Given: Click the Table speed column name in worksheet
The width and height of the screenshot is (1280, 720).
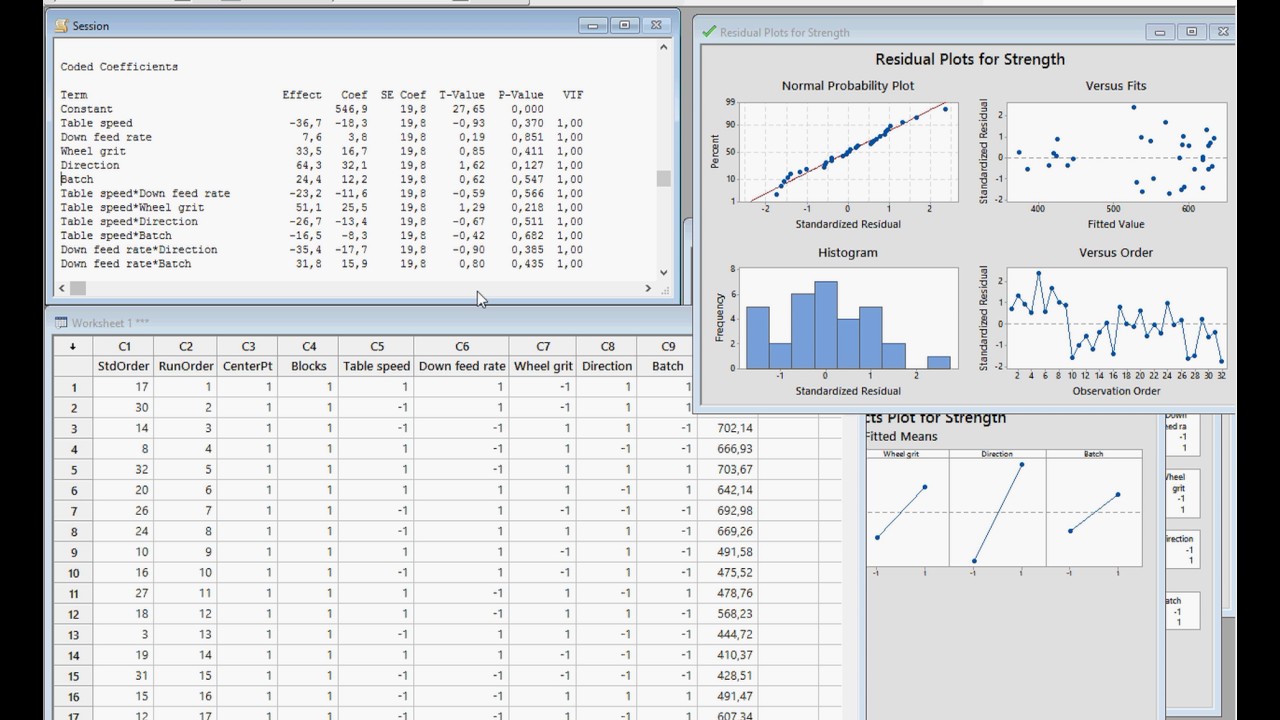Looking at the screenshot, I should pos(376,366).
